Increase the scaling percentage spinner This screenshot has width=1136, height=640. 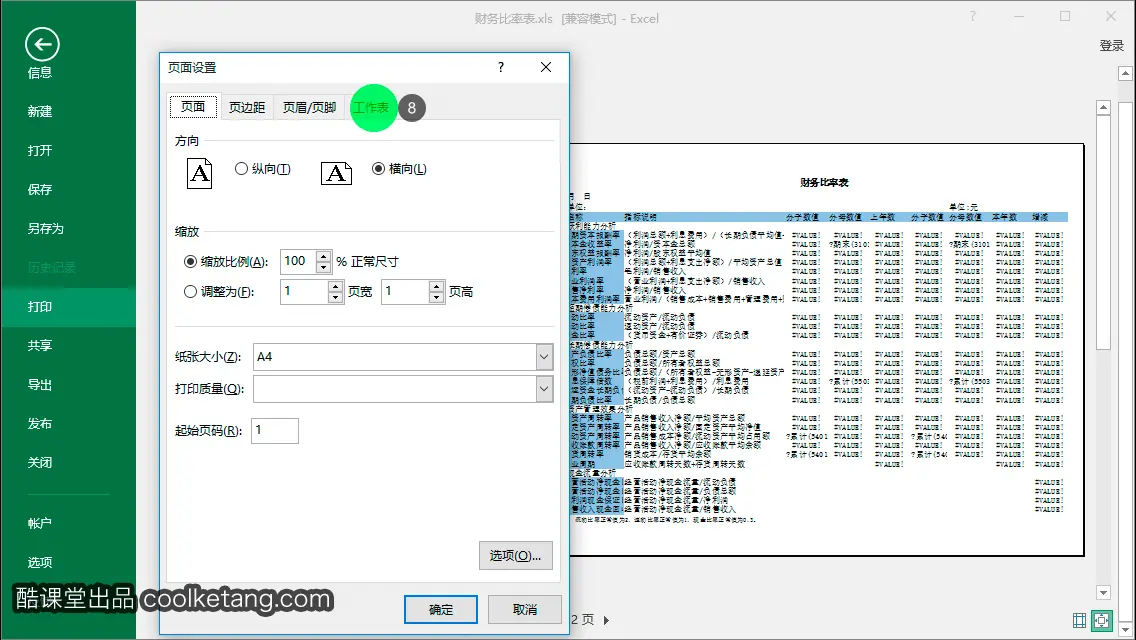point(324,255)
